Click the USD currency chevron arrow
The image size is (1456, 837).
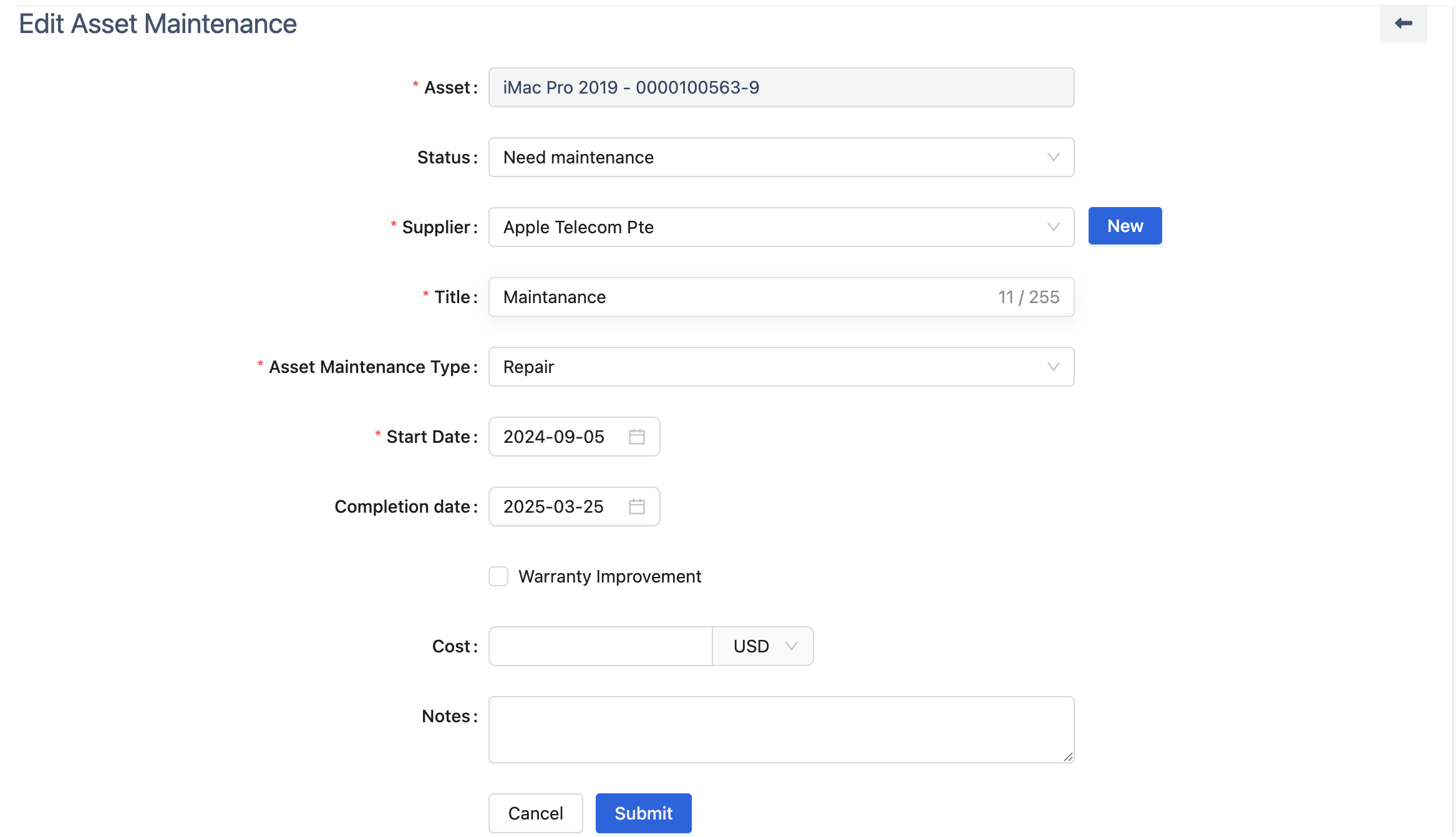(792, 646)
